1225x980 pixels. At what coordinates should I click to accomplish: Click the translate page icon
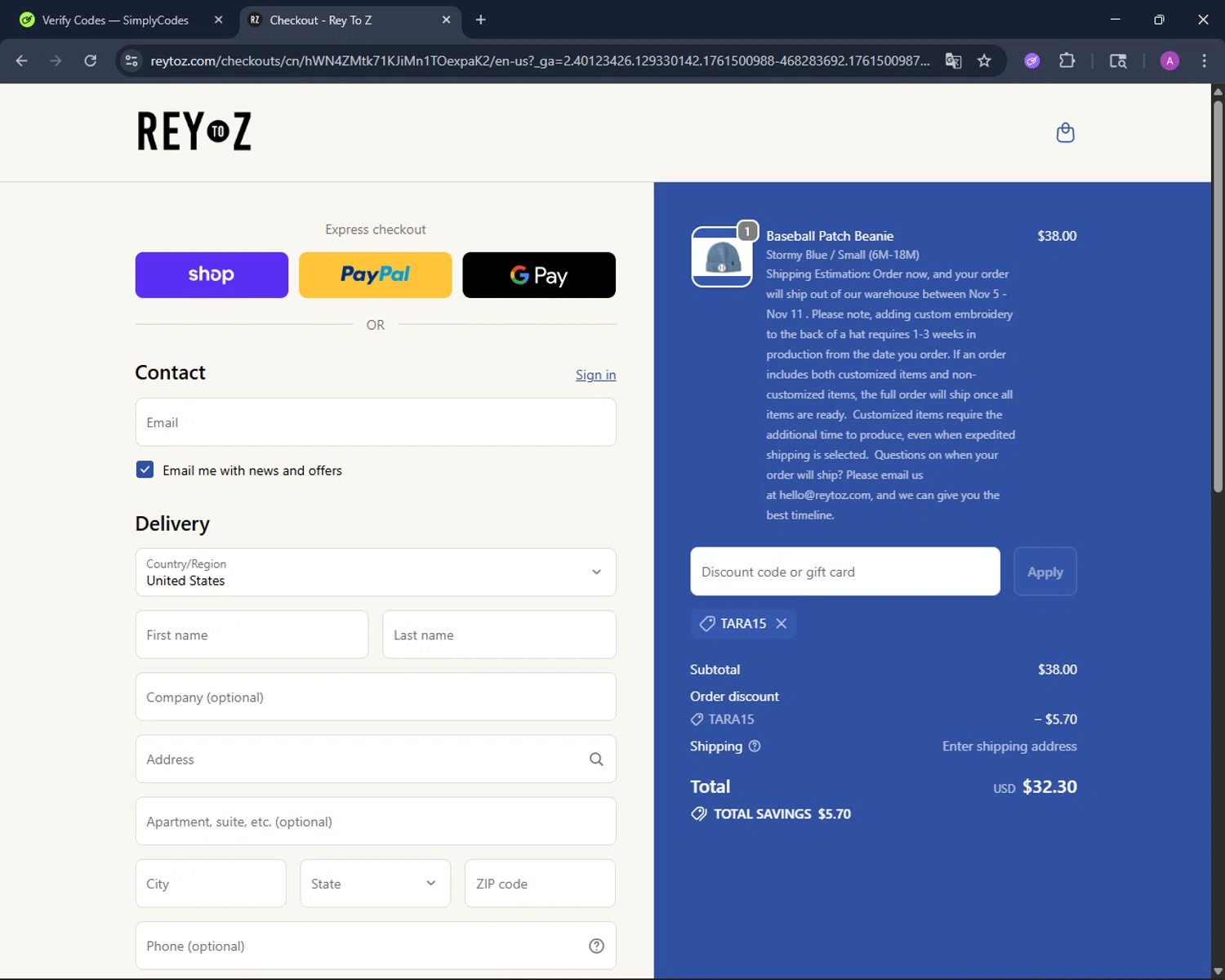coord(953,60)
